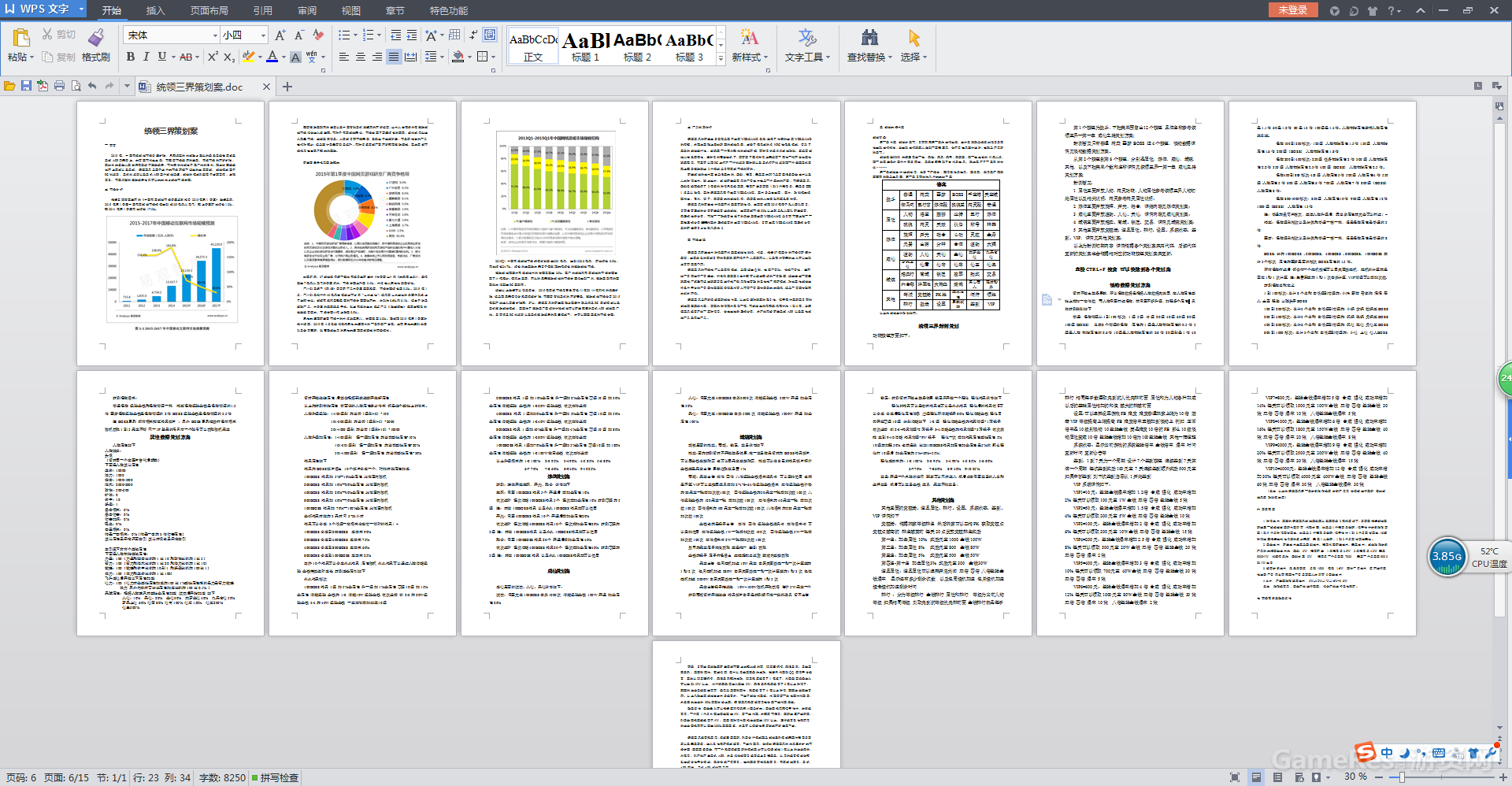
Task: Toggle Underline formatting
Action: coord(161,57)
